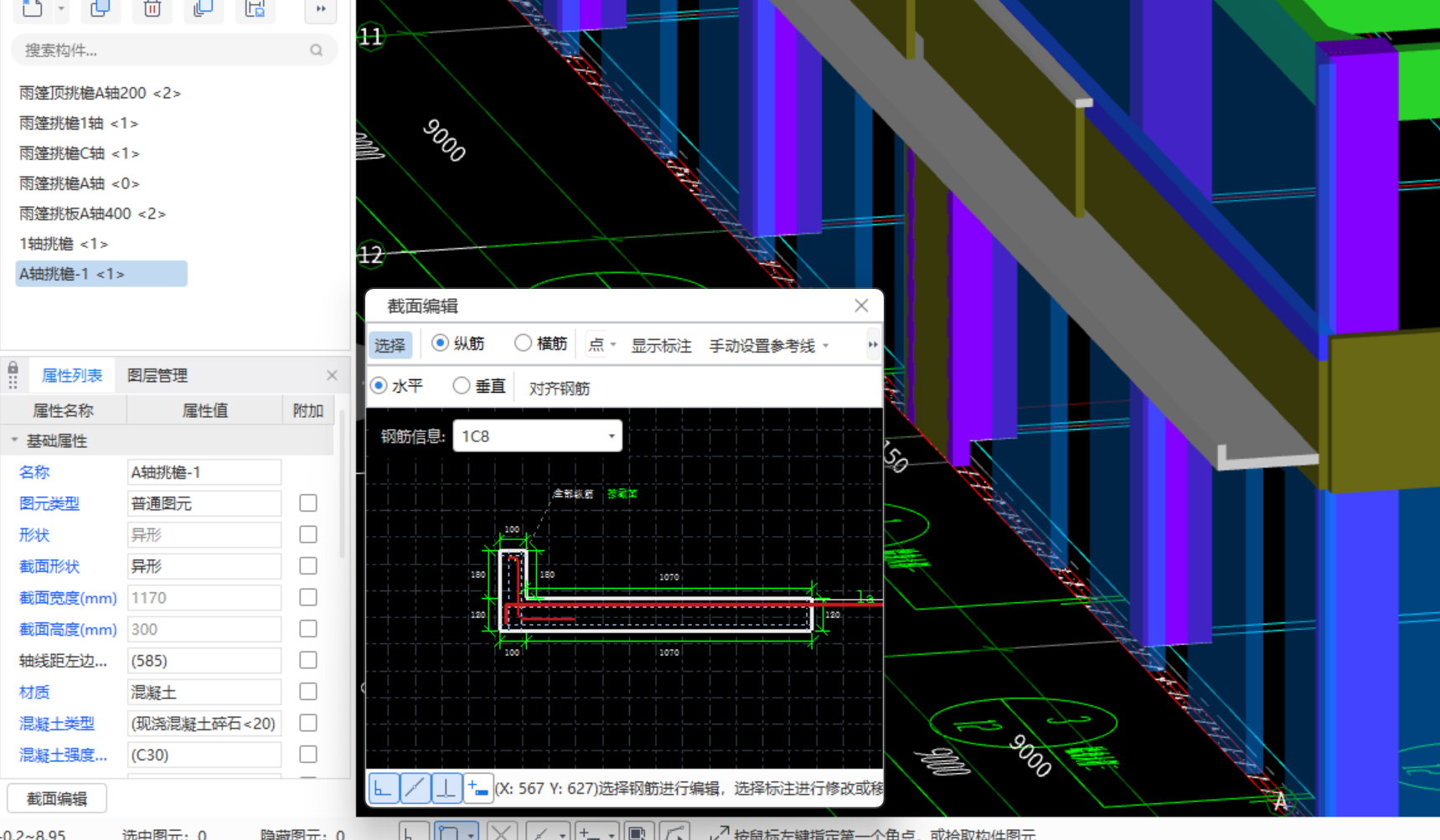Click 显示标注 in section editor toolbar
Screen dimensions: 1440x840
tap(661, 346)
